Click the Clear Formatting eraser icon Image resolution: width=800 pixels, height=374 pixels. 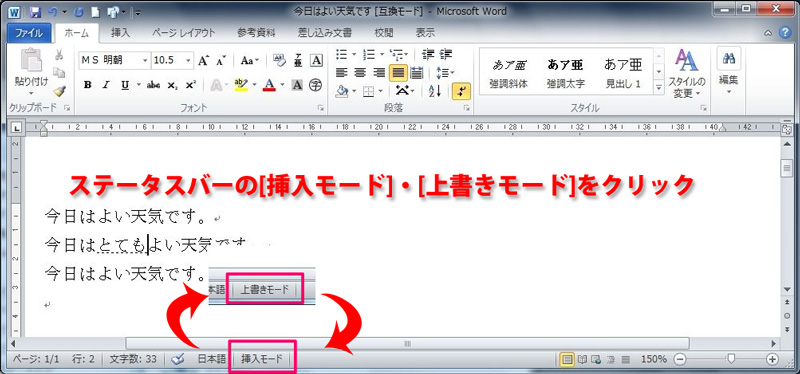[280, 60]
